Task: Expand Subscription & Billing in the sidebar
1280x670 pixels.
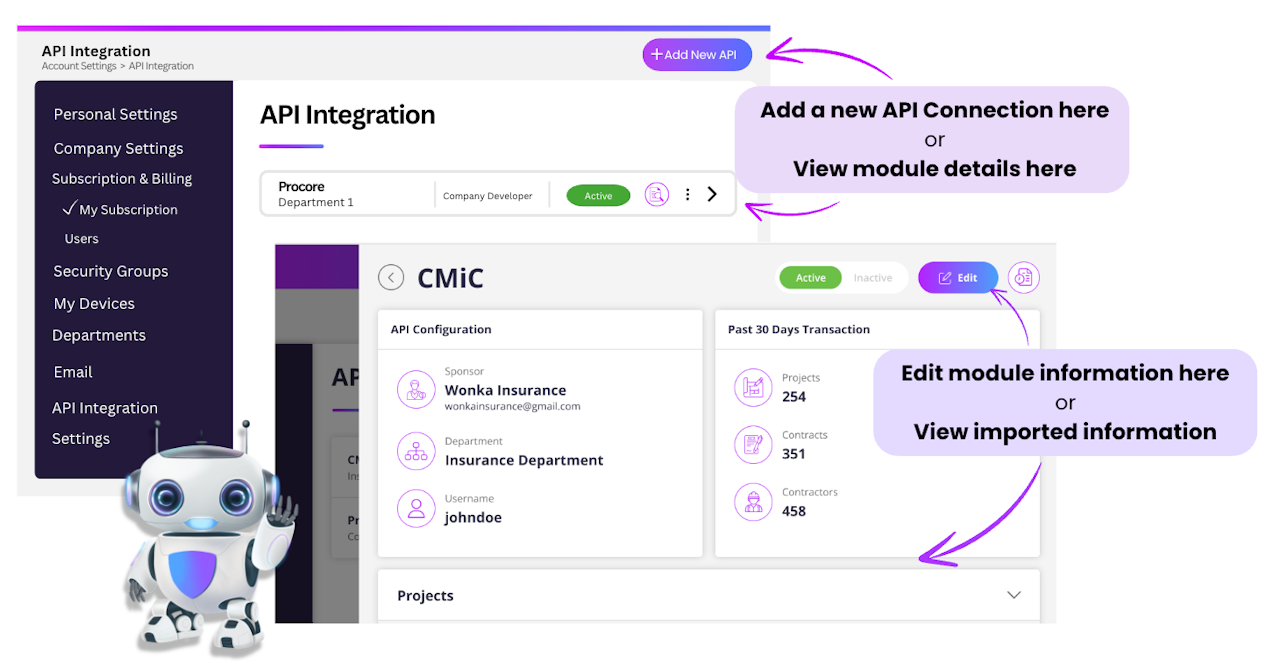Action: coord(122,179)
